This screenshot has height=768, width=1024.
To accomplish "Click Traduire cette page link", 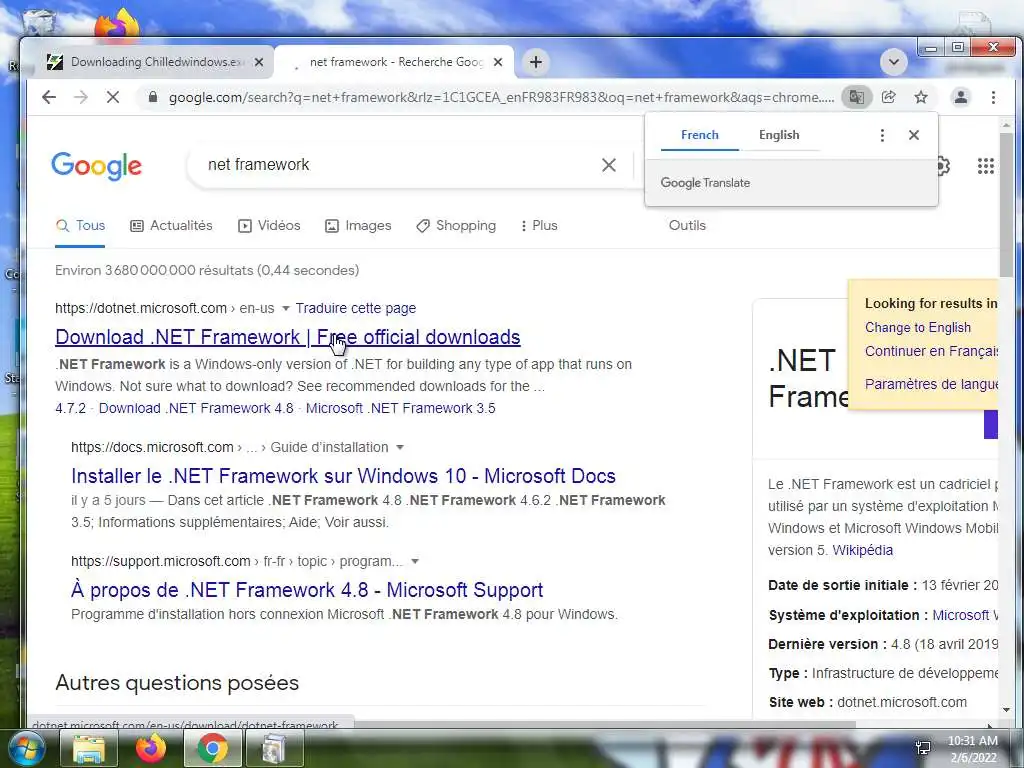I will pos(355,308).
